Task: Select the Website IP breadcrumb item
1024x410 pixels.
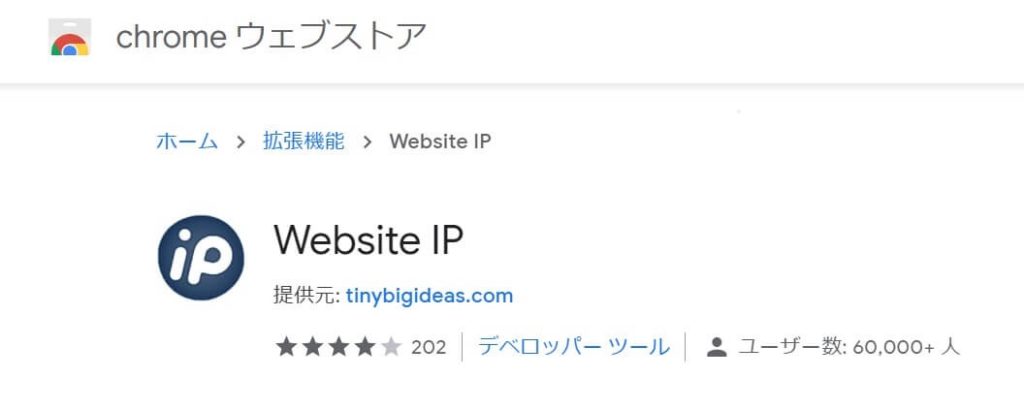Action: click(440, 141)
